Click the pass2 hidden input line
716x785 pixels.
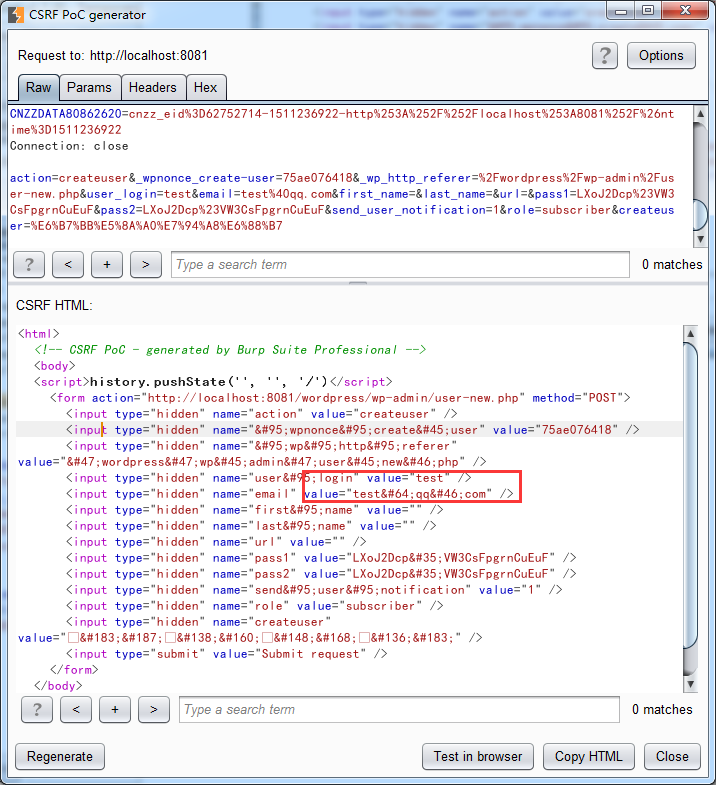click(x=321, y=574)
